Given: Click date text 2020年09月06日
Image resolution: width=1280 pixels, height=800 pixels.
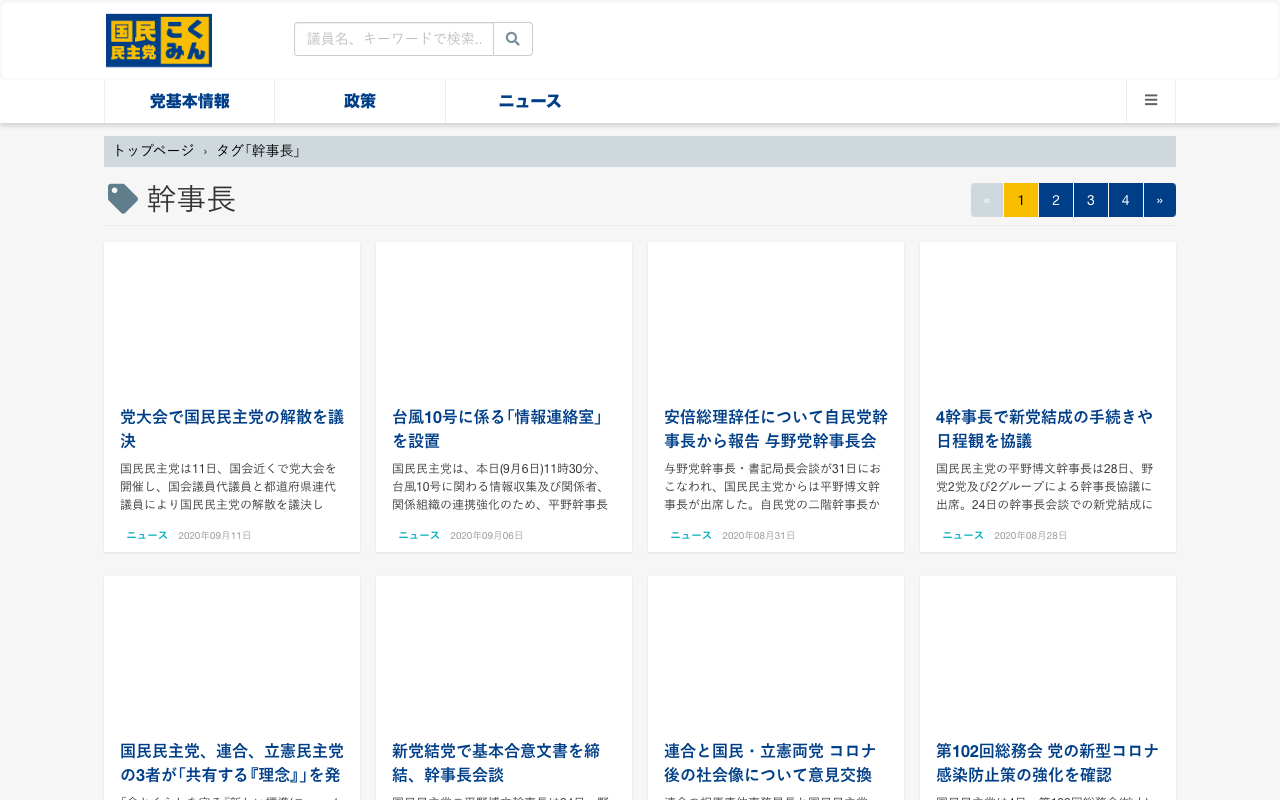Looking at the screenshot, I should click(487, 536).
